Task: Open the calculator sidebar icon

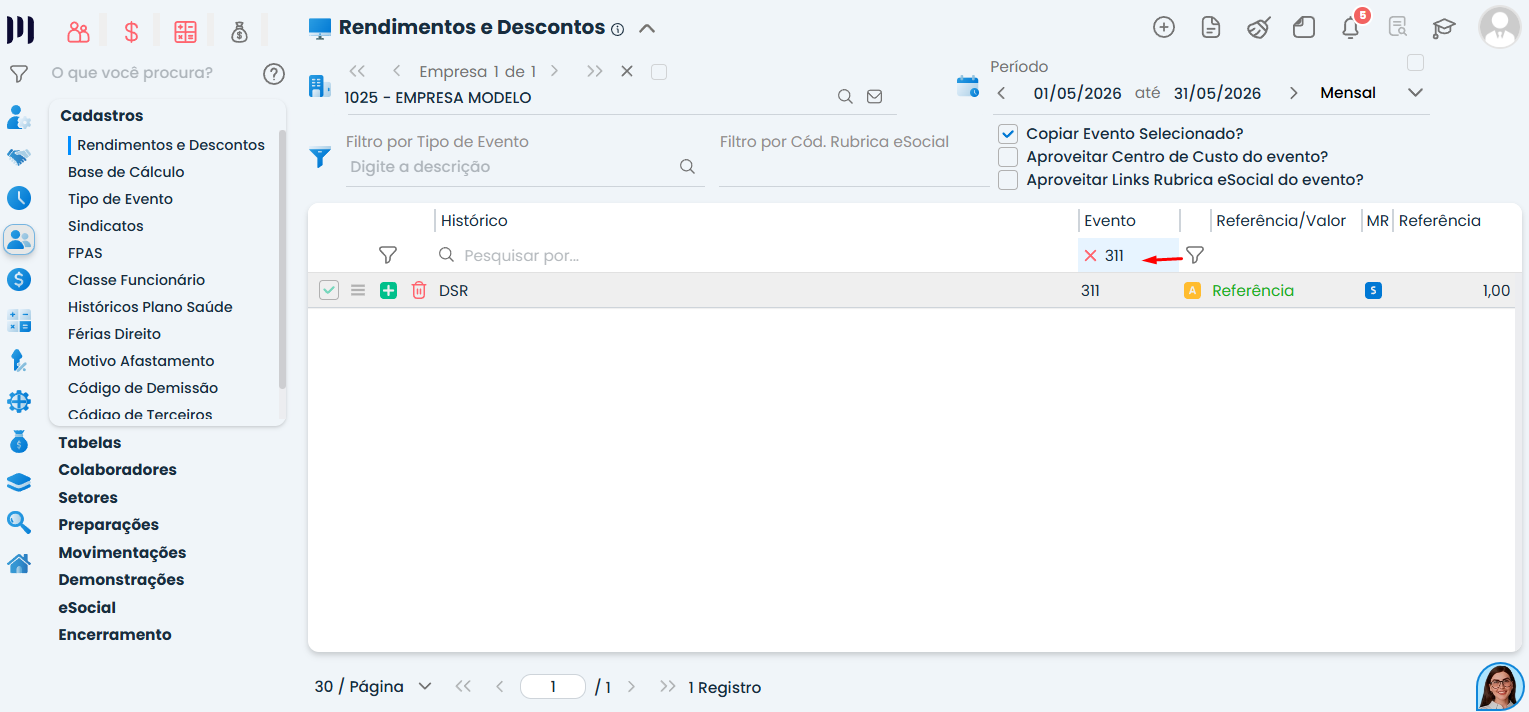Action: tap(19, 320)
